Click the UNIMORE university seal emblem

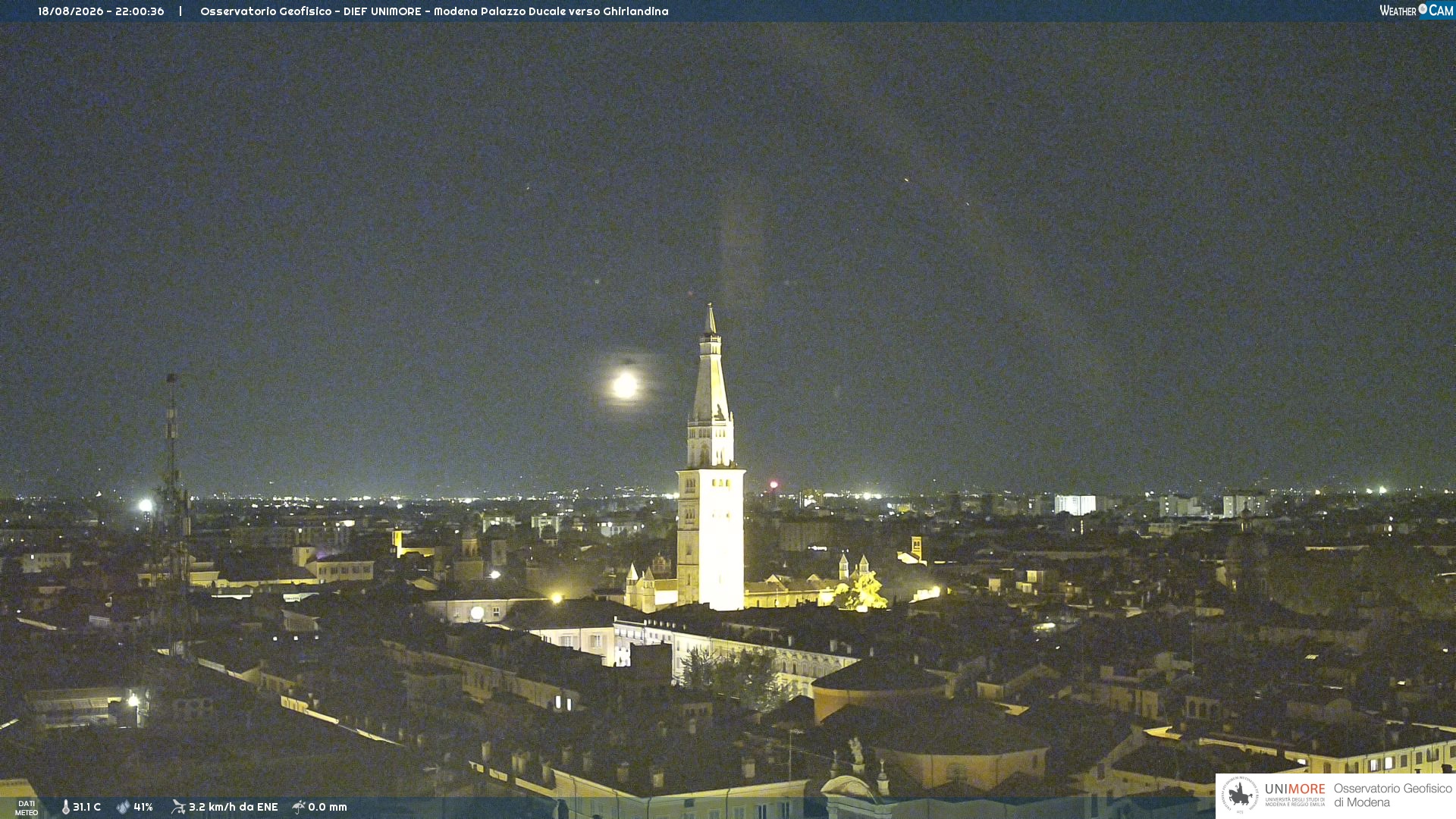coord(1240,795)
